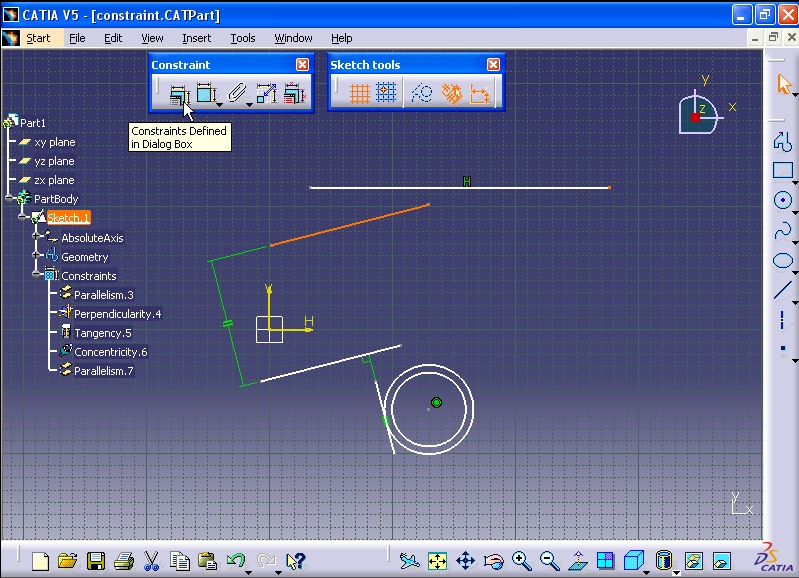Select the Line tool
The height and width of the screenshot is (578, 799).
tap(783, 290)
